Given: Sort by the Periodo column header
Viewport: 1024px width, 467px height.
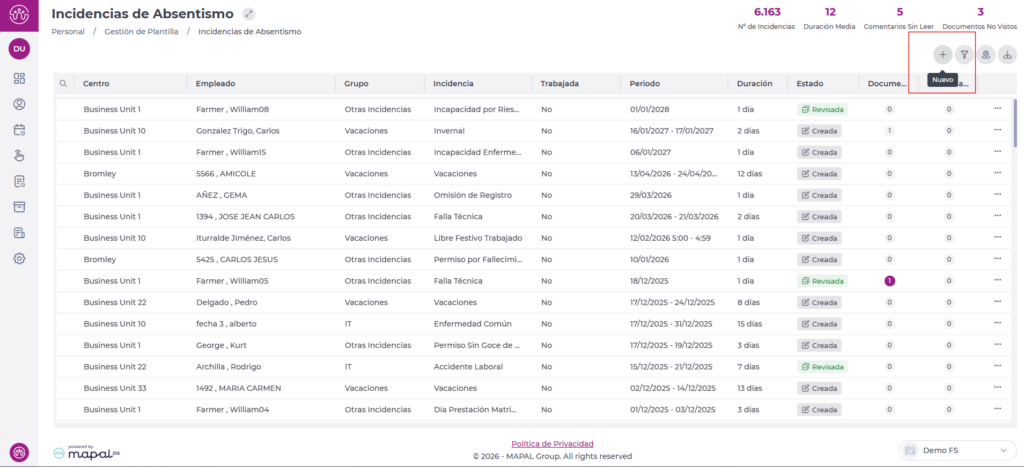Looking at the screenshot, I should [x=645, y=84].
